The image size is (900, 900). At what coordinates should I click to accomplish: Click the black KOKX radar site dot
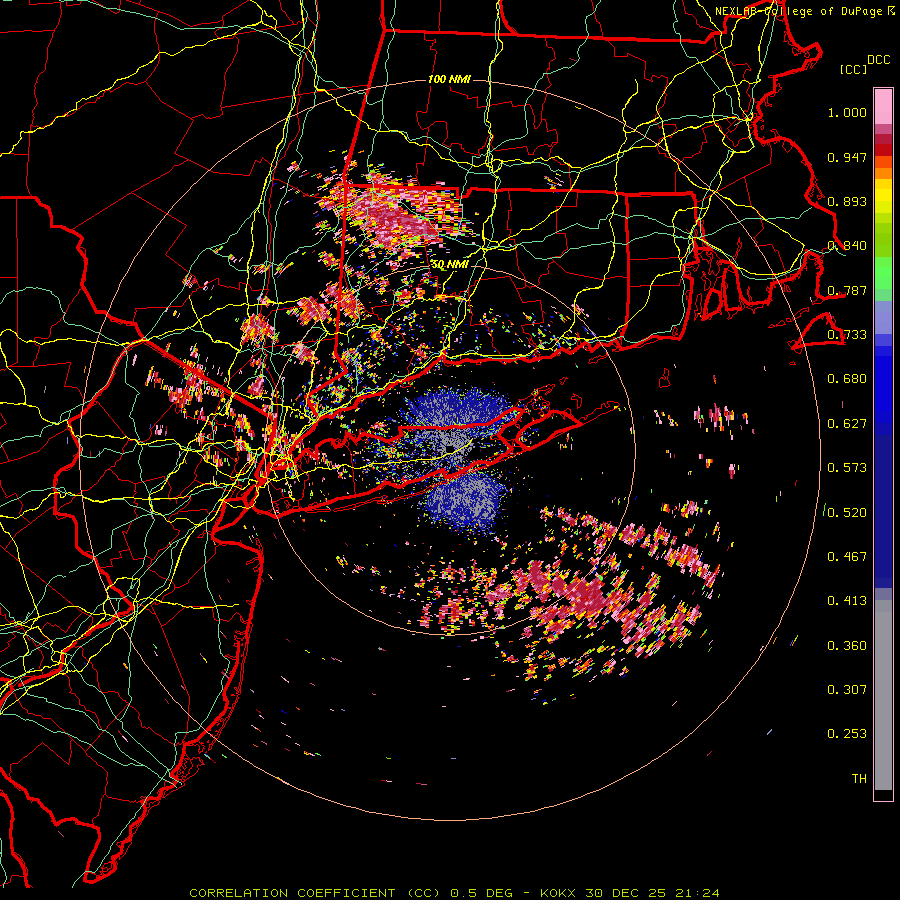450,448
